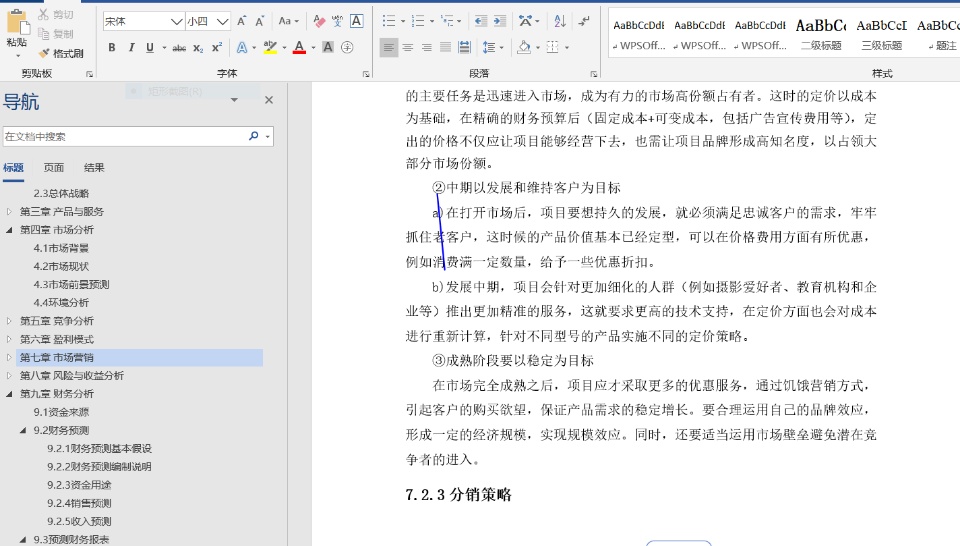Apply subscript formatting
960x546 pixels.
(x=198, y=47)
